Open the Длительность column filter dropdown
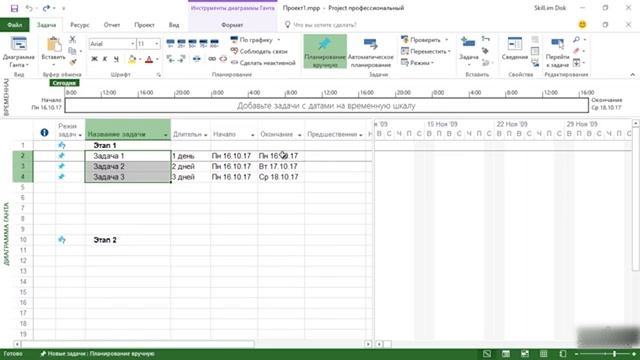This screenshot has width=640, height=360. pyautogui.click(x=206, y=135)
